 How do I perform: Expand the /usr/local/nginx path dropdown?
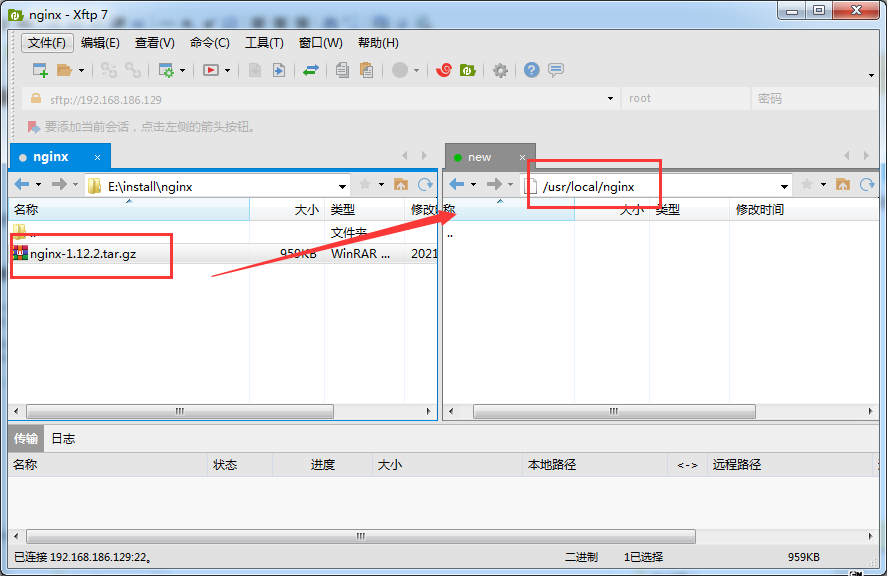coord(784,187)
